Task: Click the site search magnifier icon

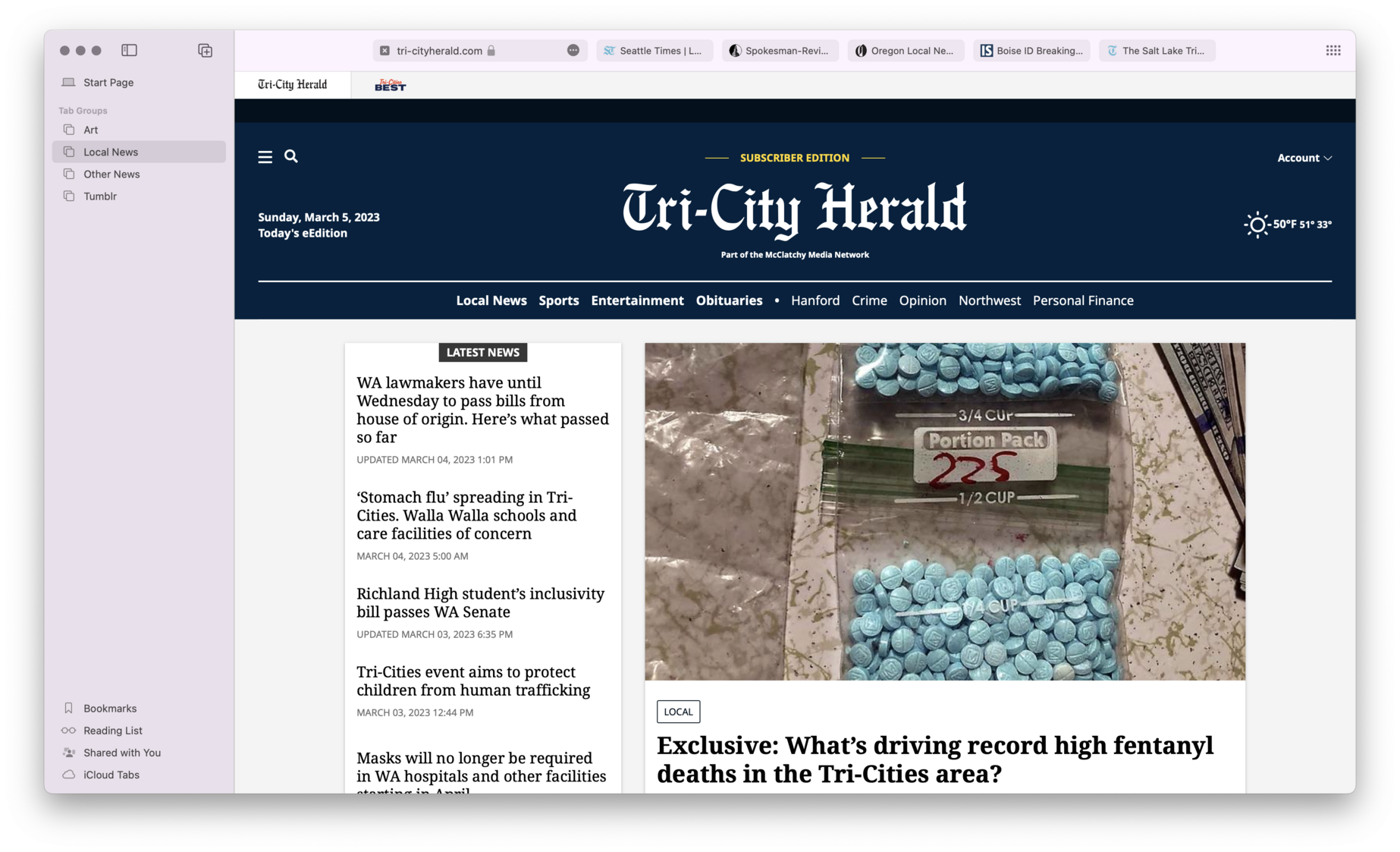Action: click(x=291, y=156)
